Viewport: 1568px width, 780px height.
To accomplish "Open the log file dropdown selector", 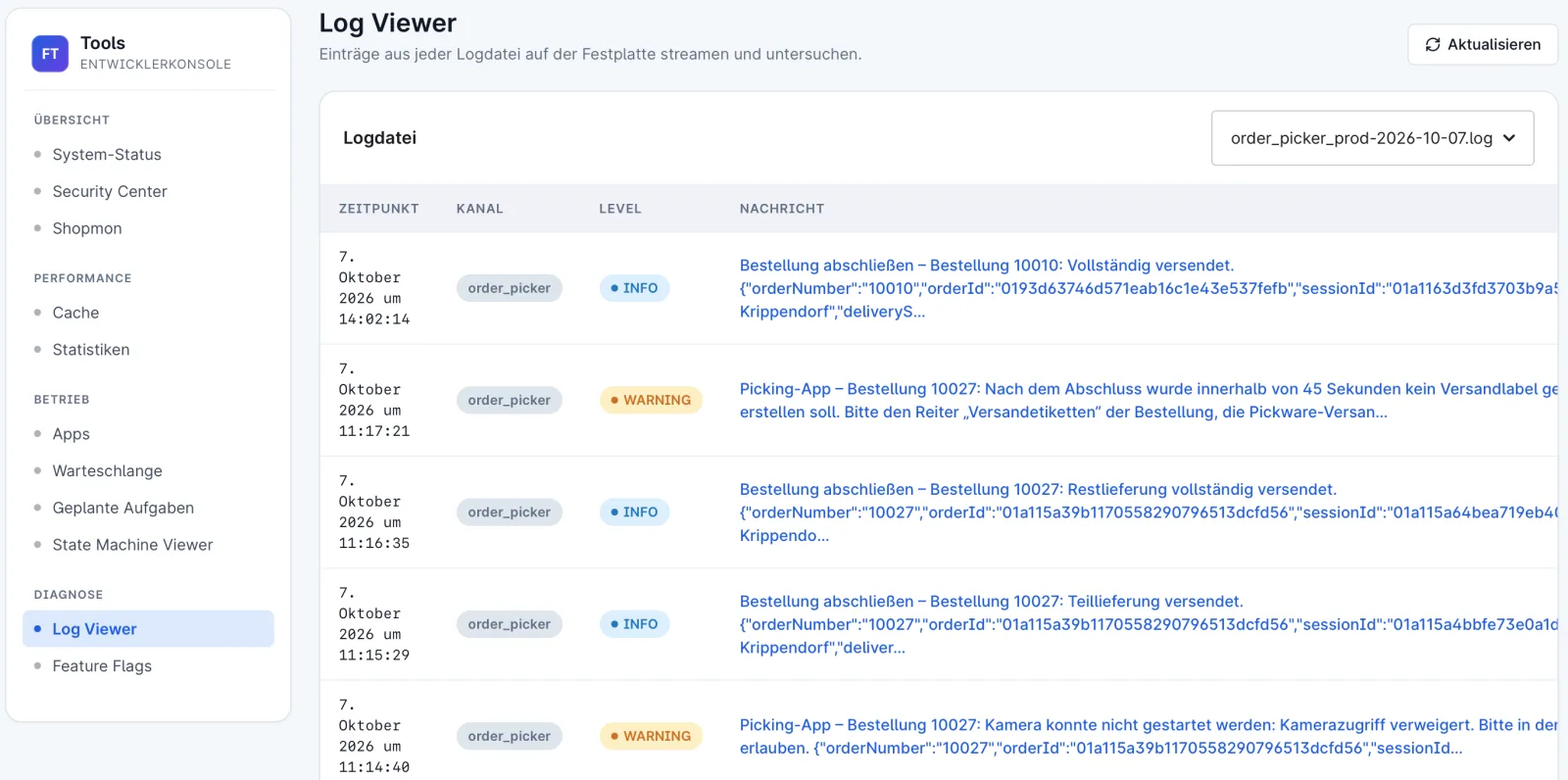I will pyautogui.click(x=1372, y=138).
